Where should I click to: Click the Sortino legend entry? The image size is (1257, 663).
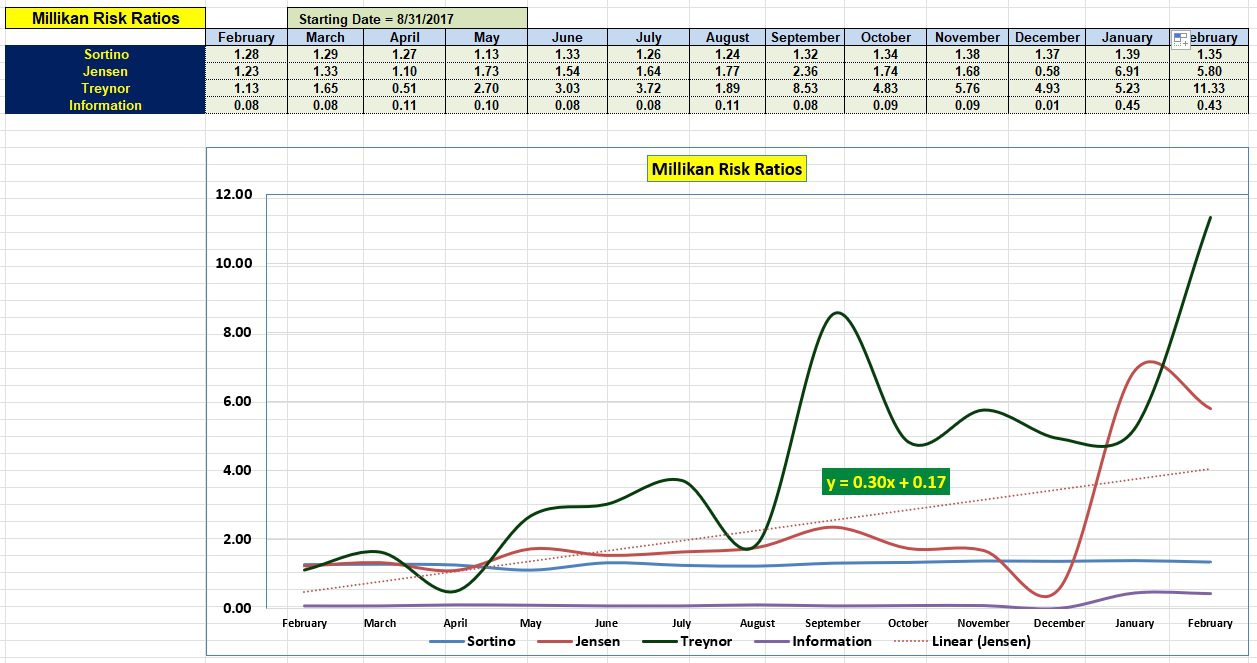coord(472,641)
